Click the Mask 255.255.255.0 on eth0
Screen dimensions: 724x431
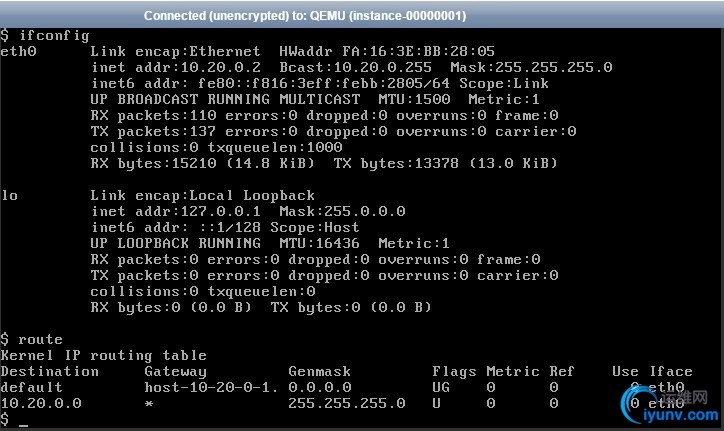531,67
